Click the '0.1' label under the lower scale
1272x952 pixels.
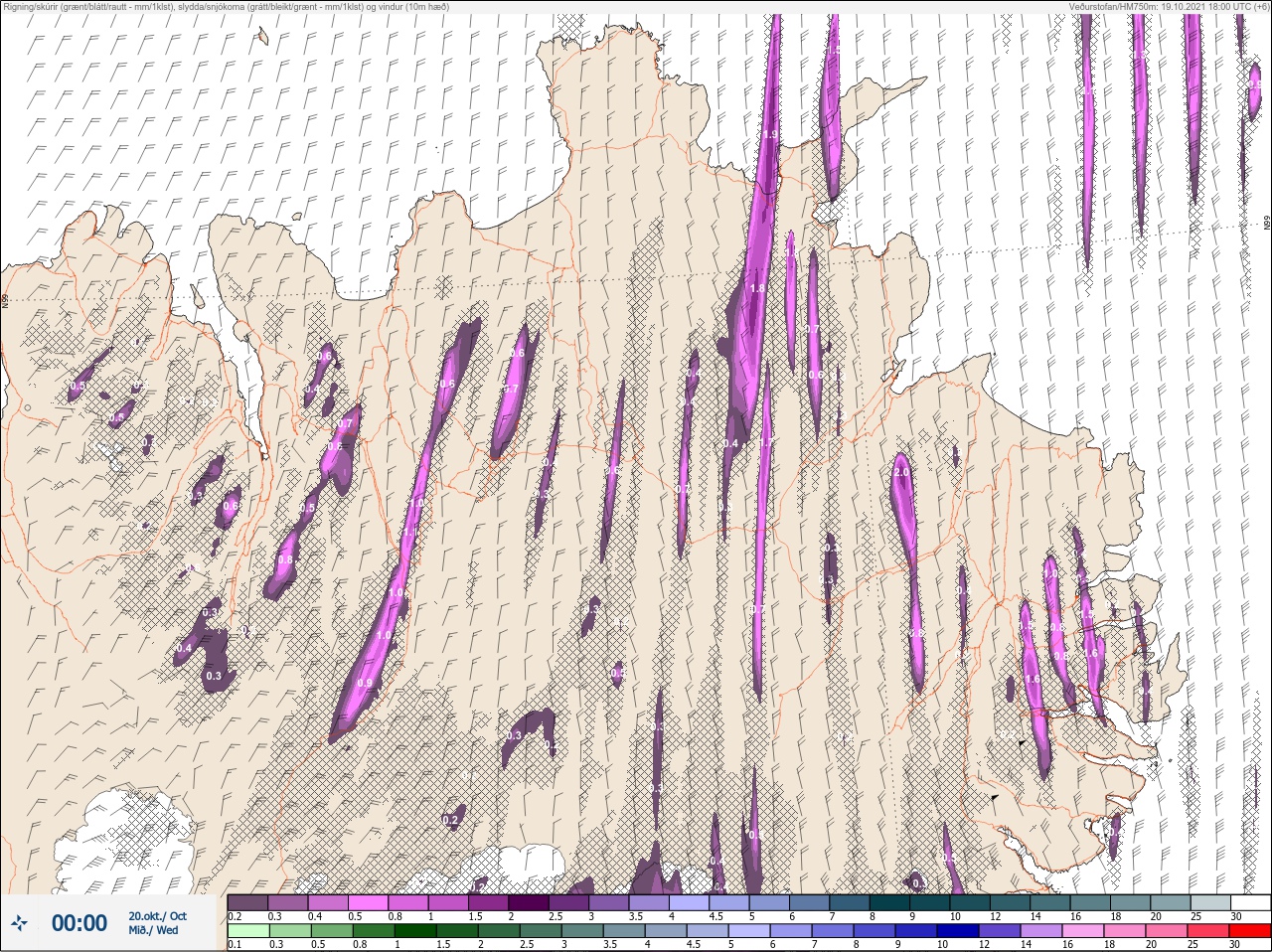(x=235, y=945)
